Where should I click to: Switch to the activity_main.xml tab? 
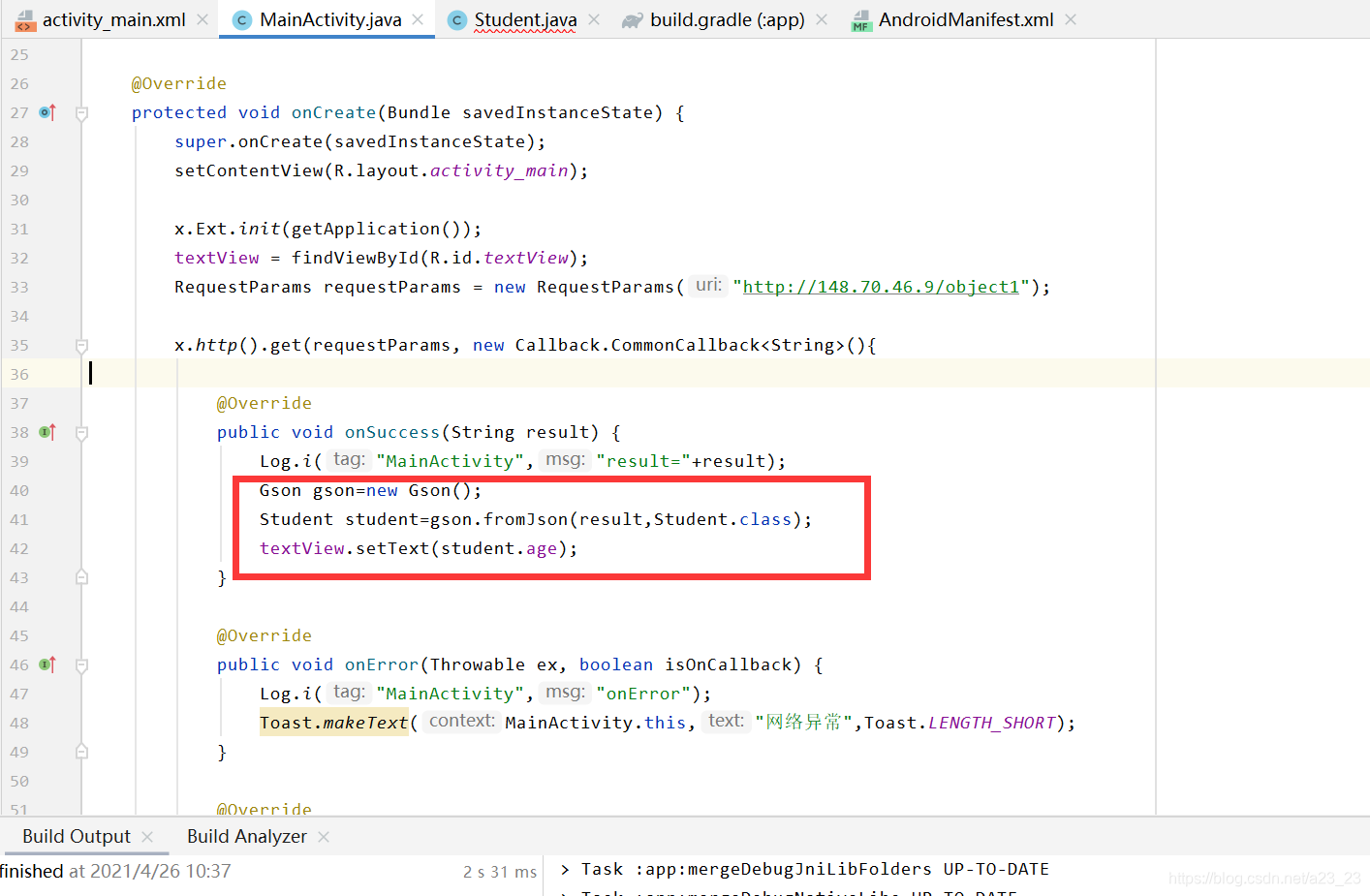(x=113, y=19)
